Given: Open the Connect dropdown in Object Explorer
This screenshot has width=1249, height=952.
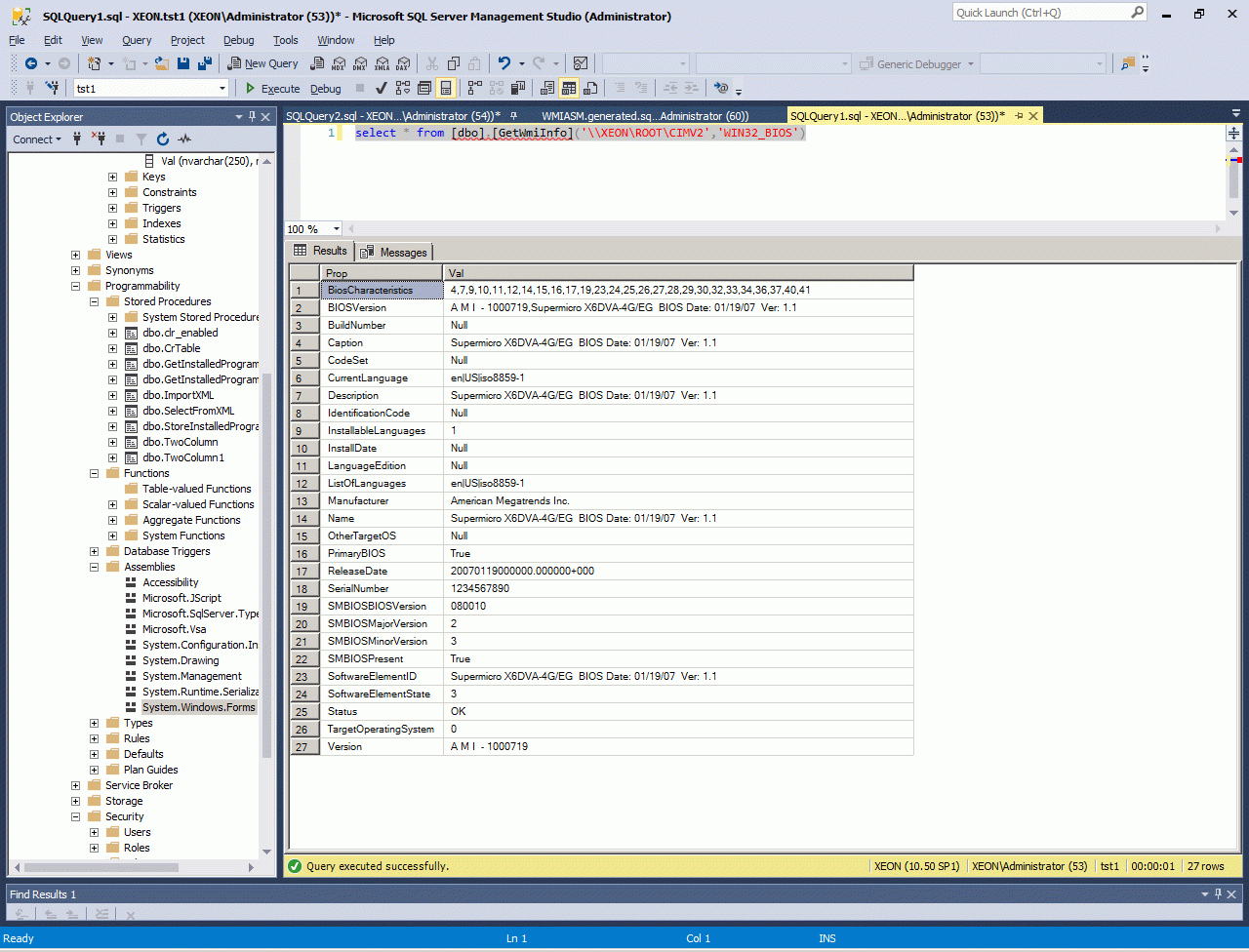Looking at the screenshot, I should pyautogui.click(x=37, y=139).
